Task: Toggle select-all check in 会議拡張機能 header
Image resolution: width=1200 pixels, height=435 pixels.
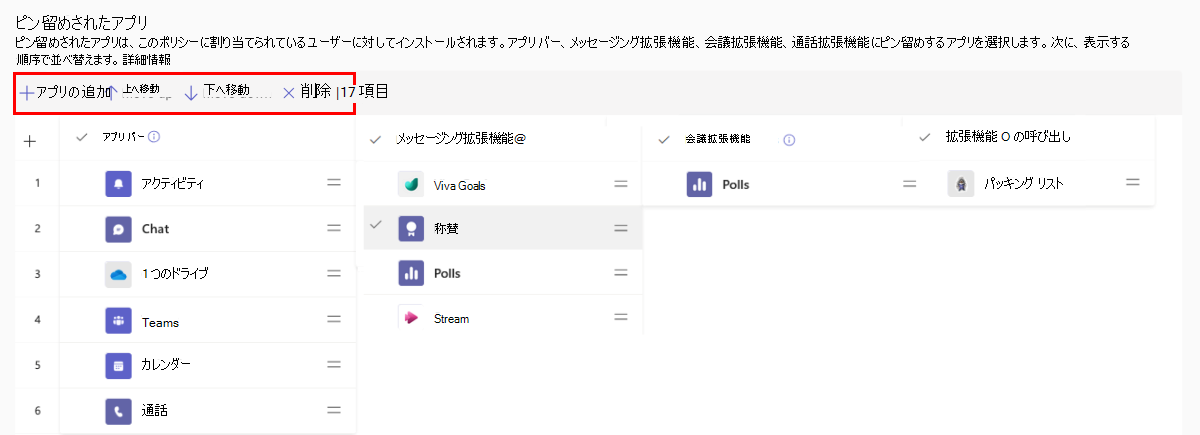Action: click(663, 140)
